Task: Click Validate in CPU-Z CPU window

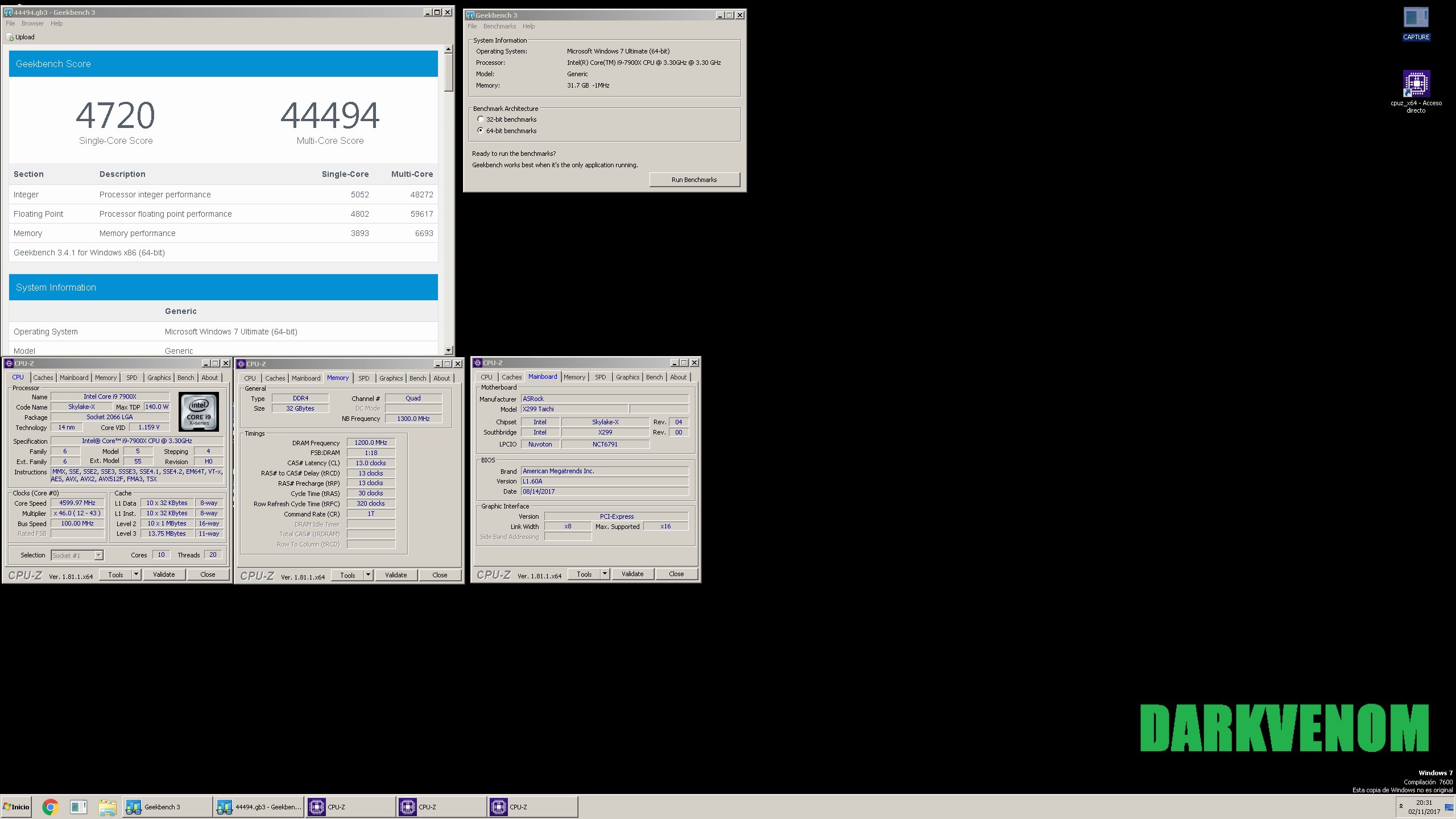Action: tap(164, 574)
